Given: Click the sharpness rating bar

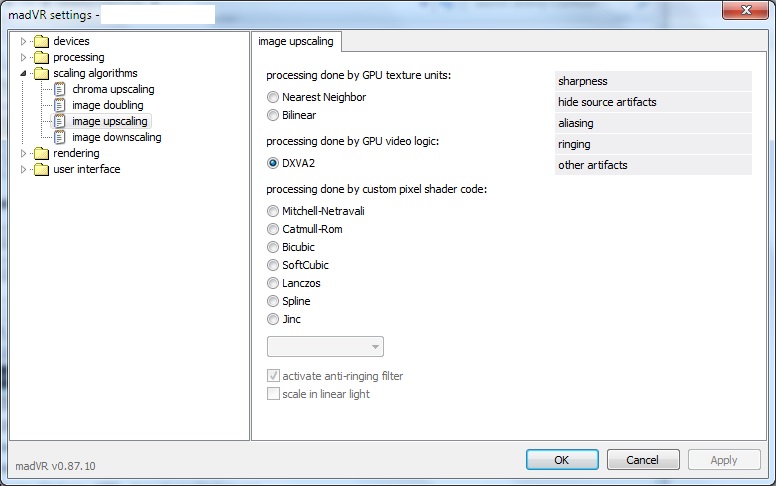Looking at the screenshot, I should point(653,81).
